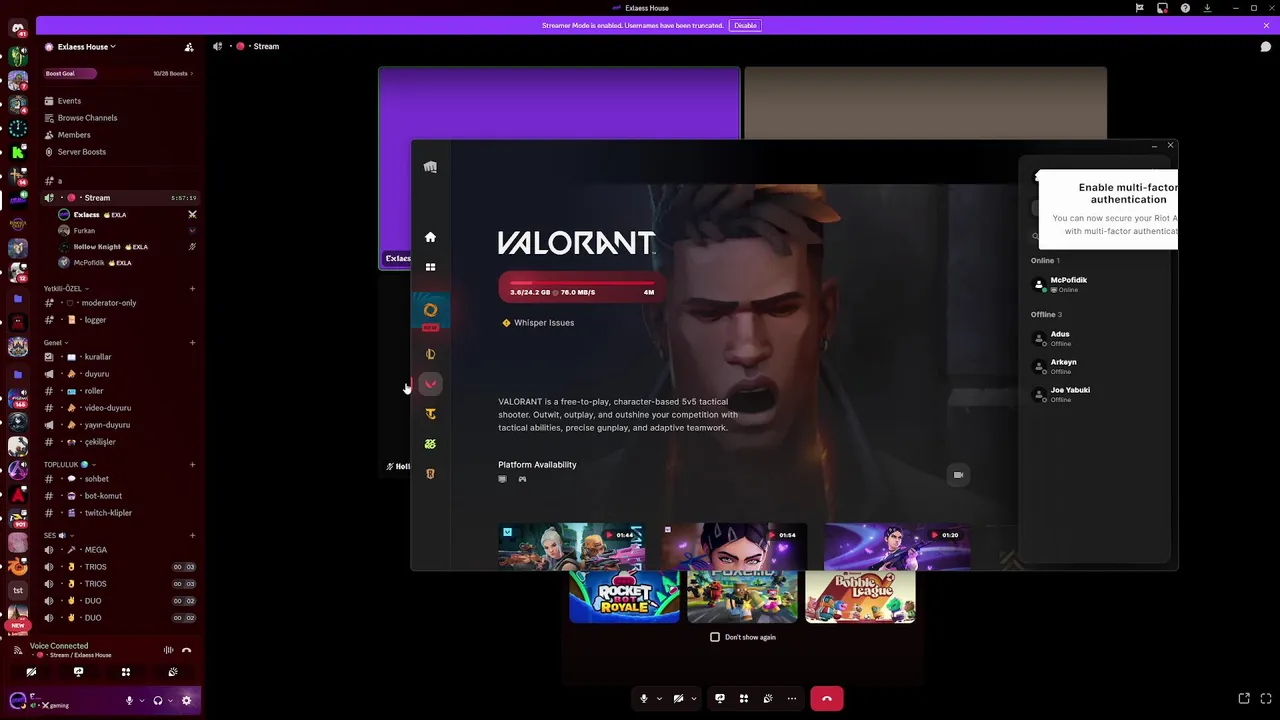This screenshot has height=720, width=1280.
Task: Open Riot Client home icon
Action: (x=430, y=237)
